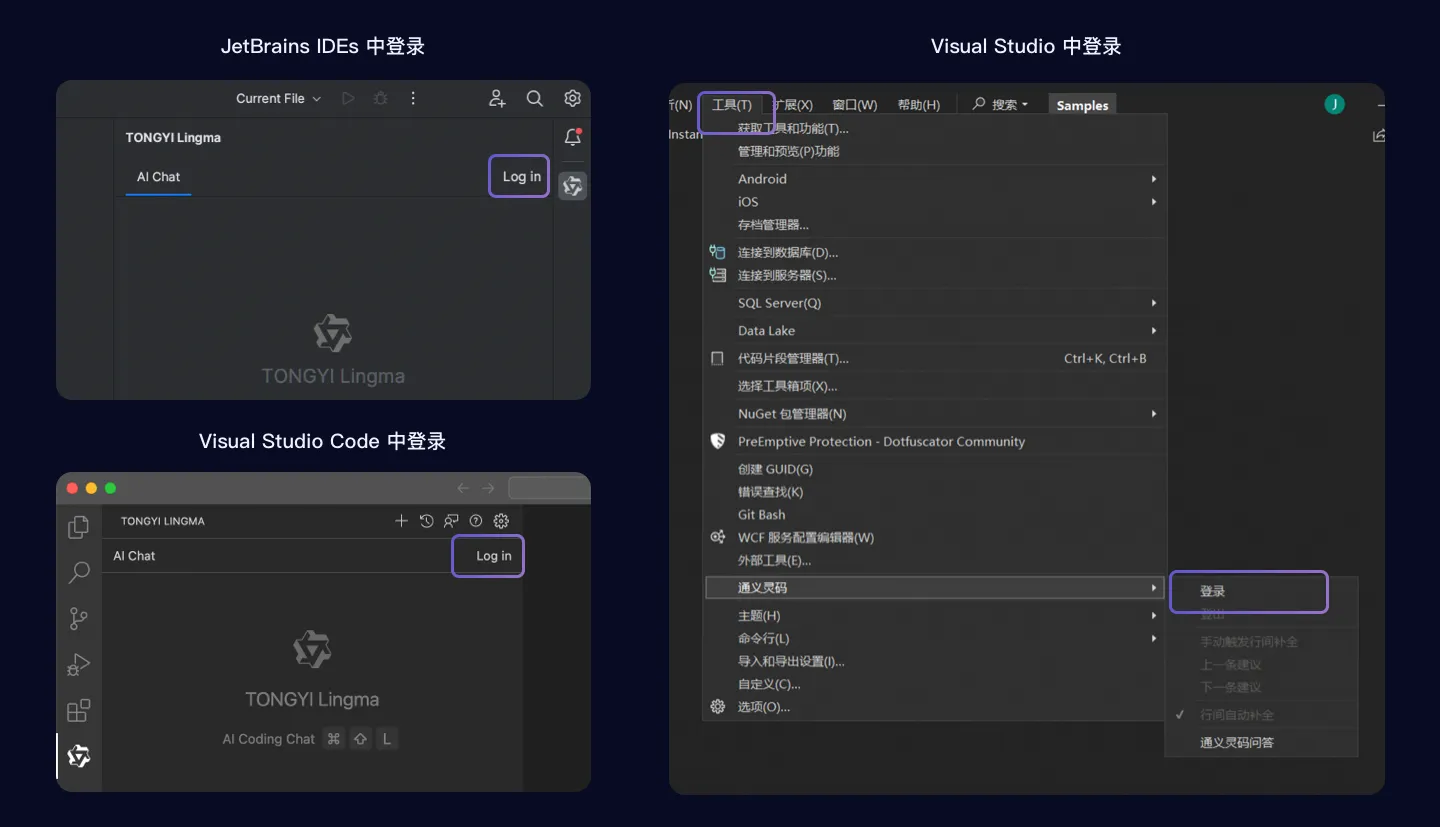The width and height of the screenshot is (1440, 827).
Task: Click the help question mark icon in VS Code panel
Action: [x=476, y=521]
